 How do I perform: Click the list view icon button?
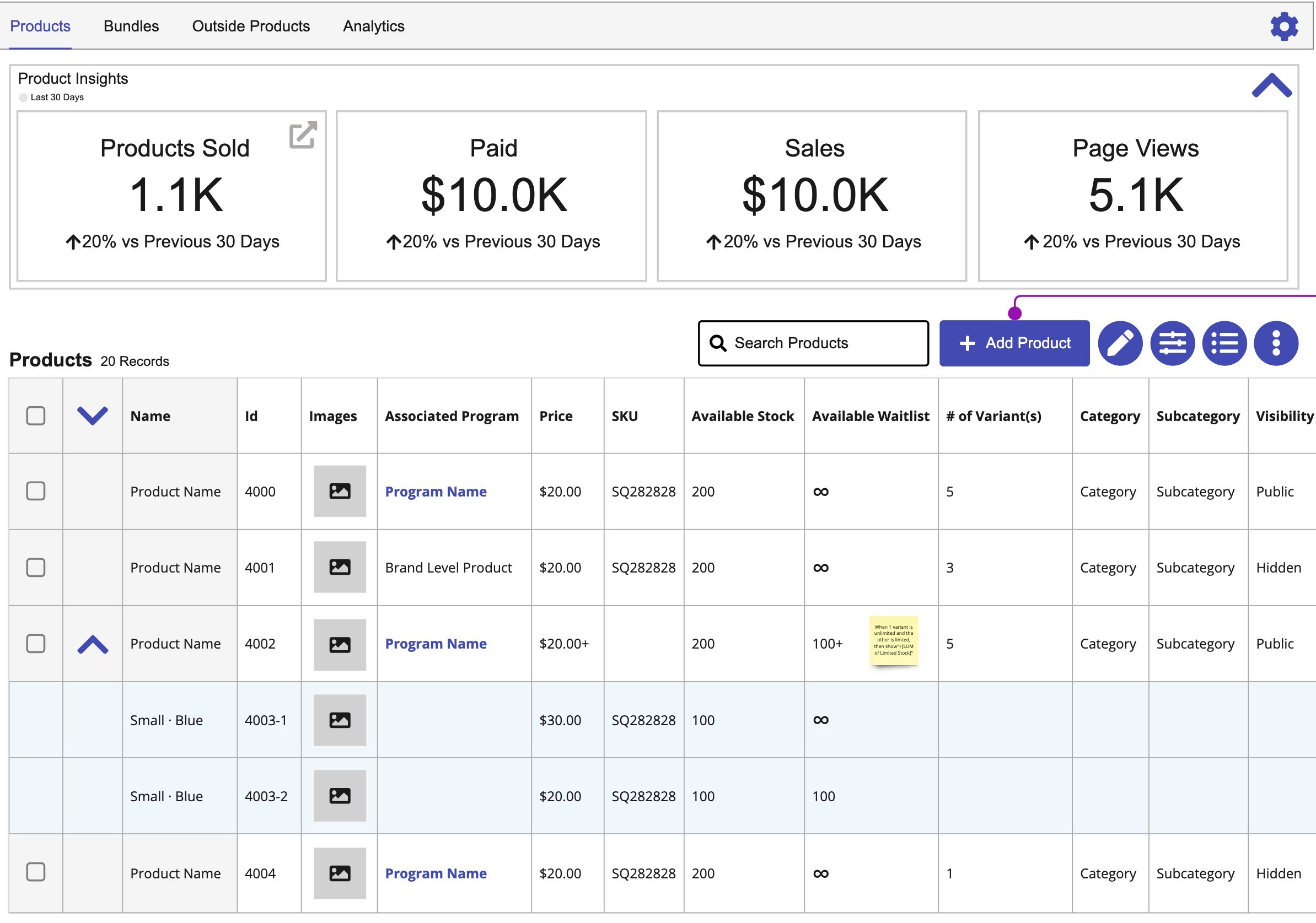[1224, 343]
